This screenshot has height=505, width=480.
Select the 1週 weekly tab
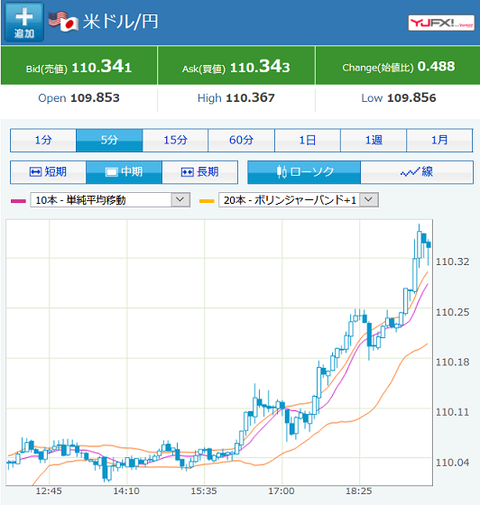(373, 140)
